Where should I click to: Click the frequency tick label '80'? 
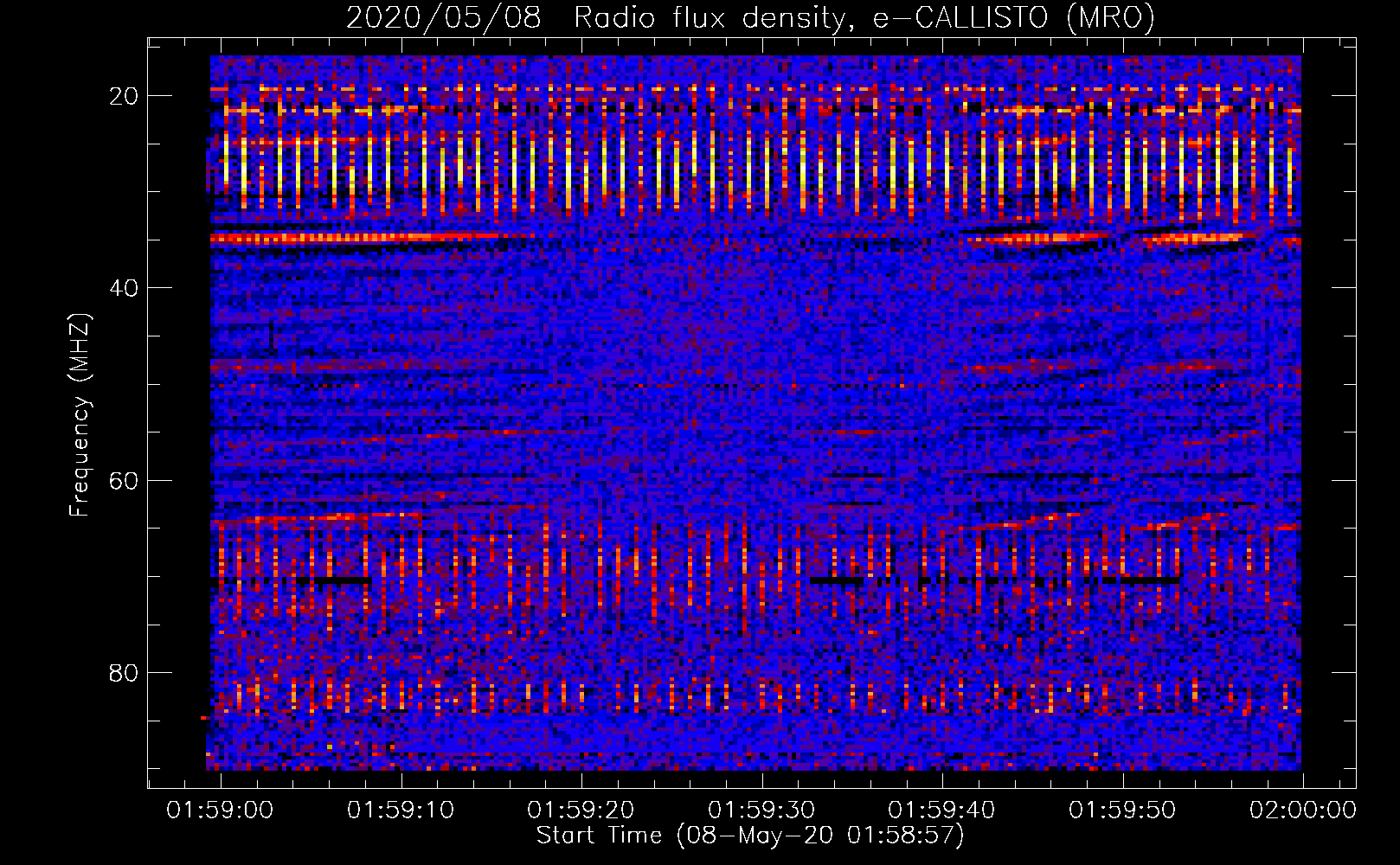point(124,673)
